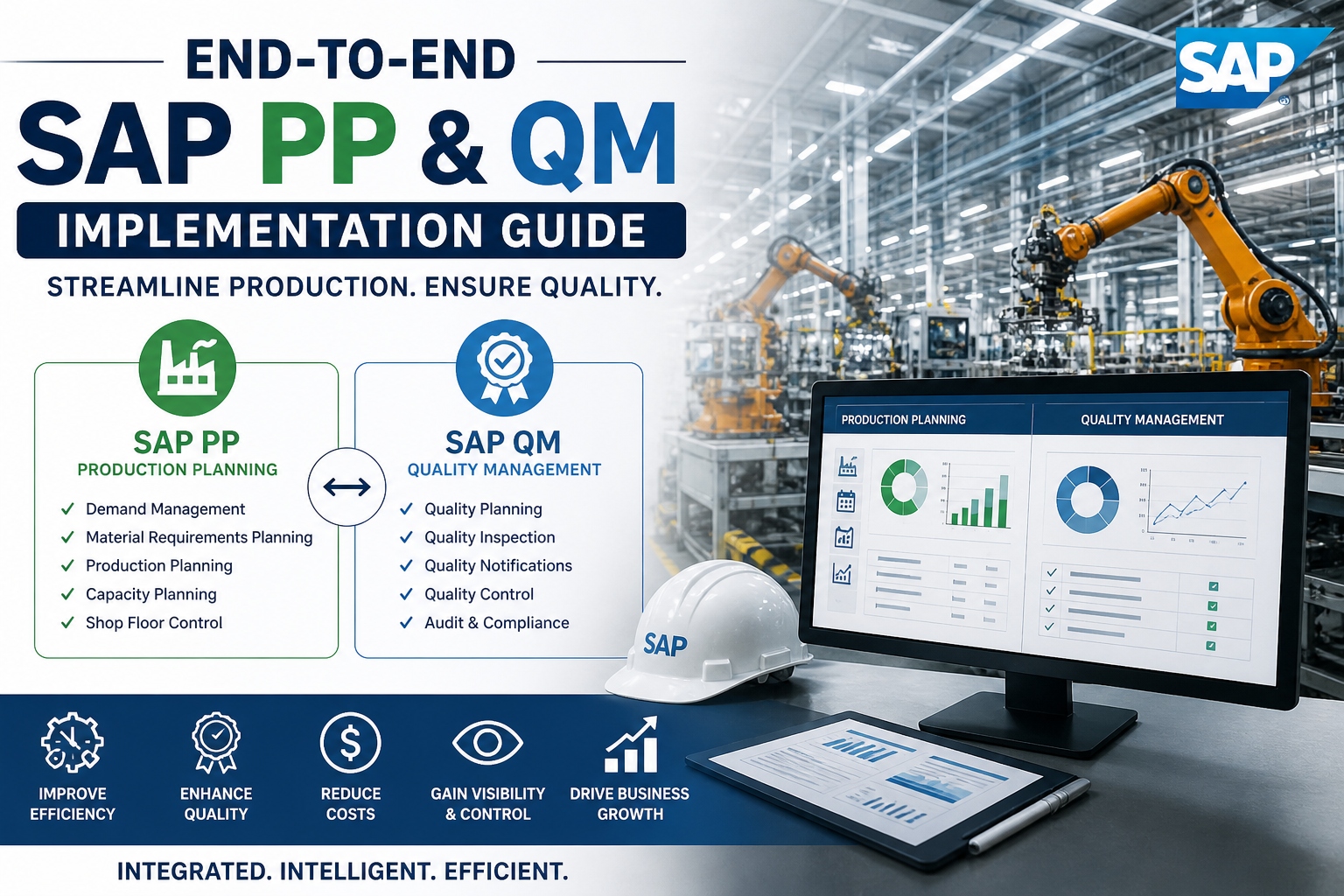
Task: Select the green bar chart on the monitor
Action: point(978,496)
